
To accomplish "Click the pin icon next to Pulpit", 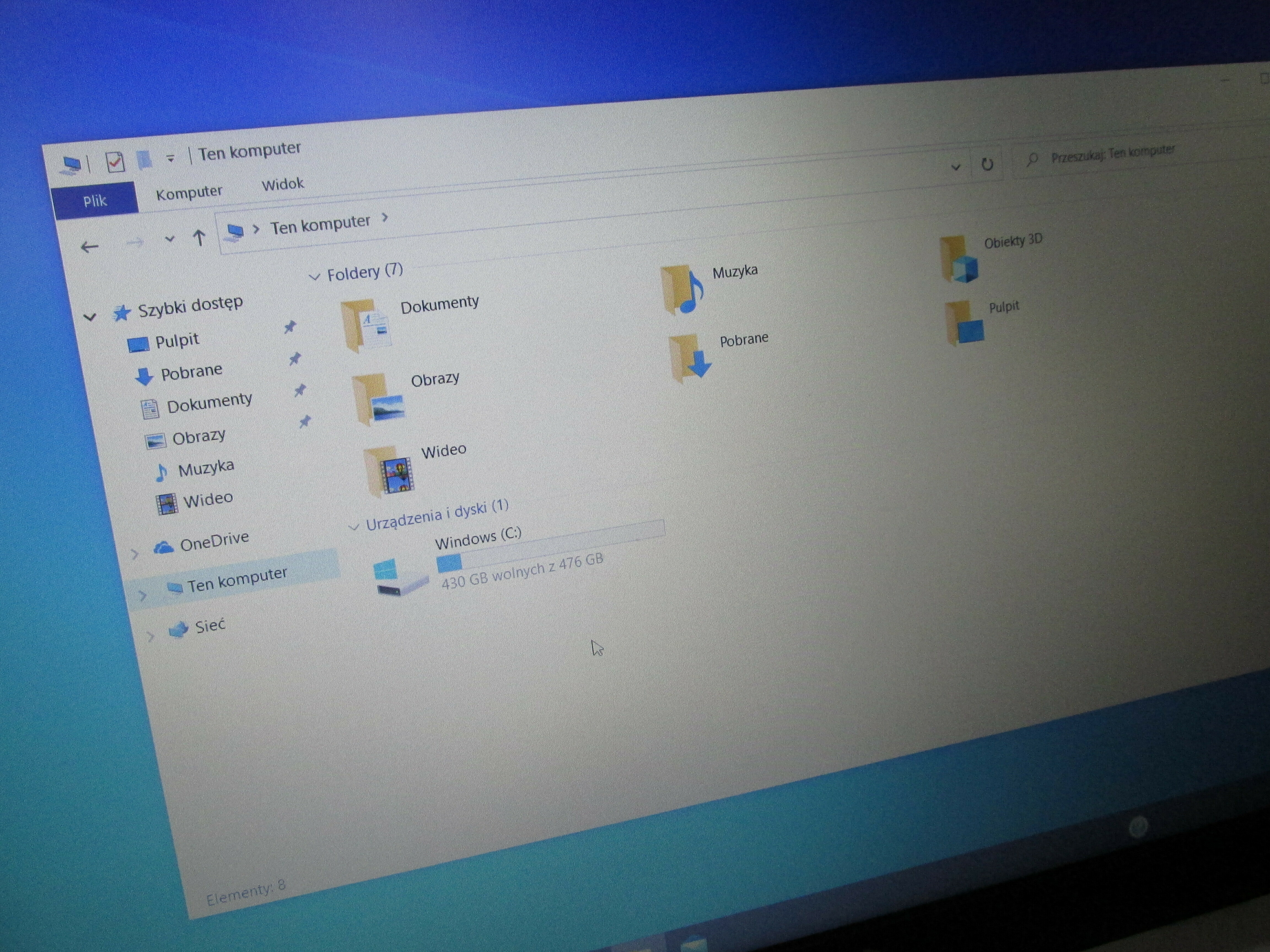I will point(290,327).
